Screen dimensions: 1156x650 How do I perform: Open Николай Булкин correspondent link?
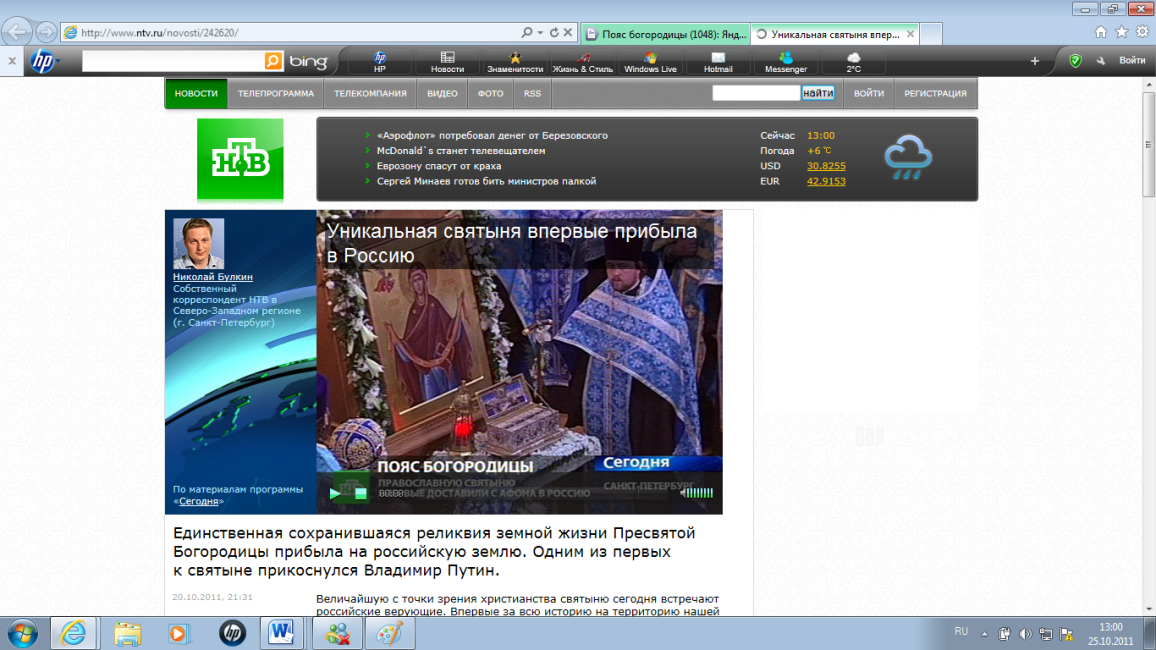coord(212,276)
